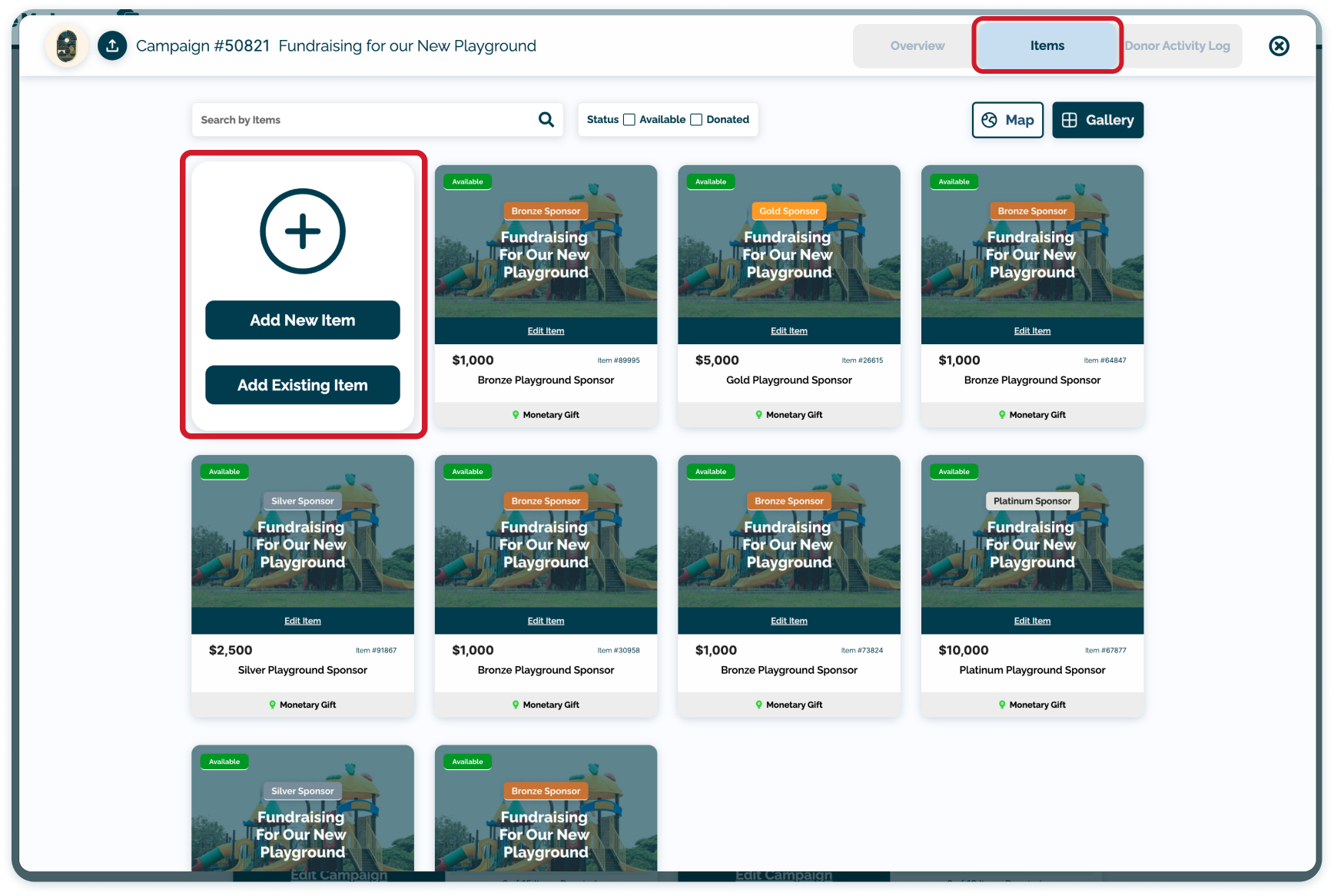The image size is (1334, 896).
Task: Switch to Gallery view
Action: [x=1097, y=120]
